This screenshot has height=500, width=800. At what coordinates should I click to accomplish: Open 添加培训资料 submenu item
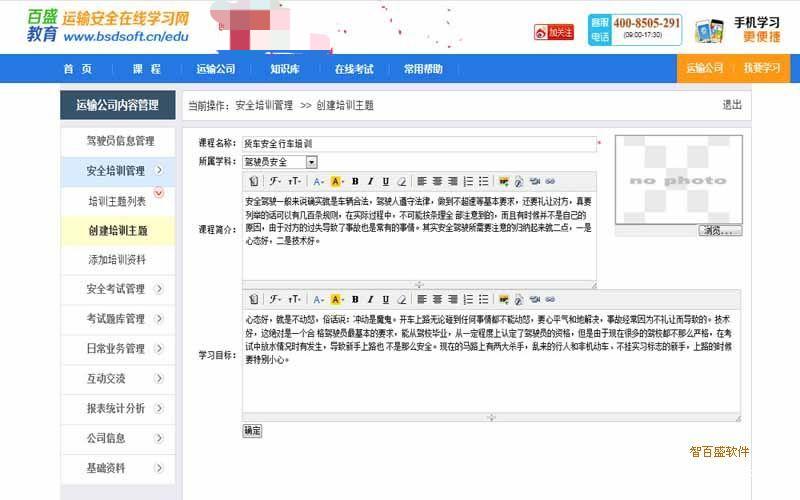118,260
